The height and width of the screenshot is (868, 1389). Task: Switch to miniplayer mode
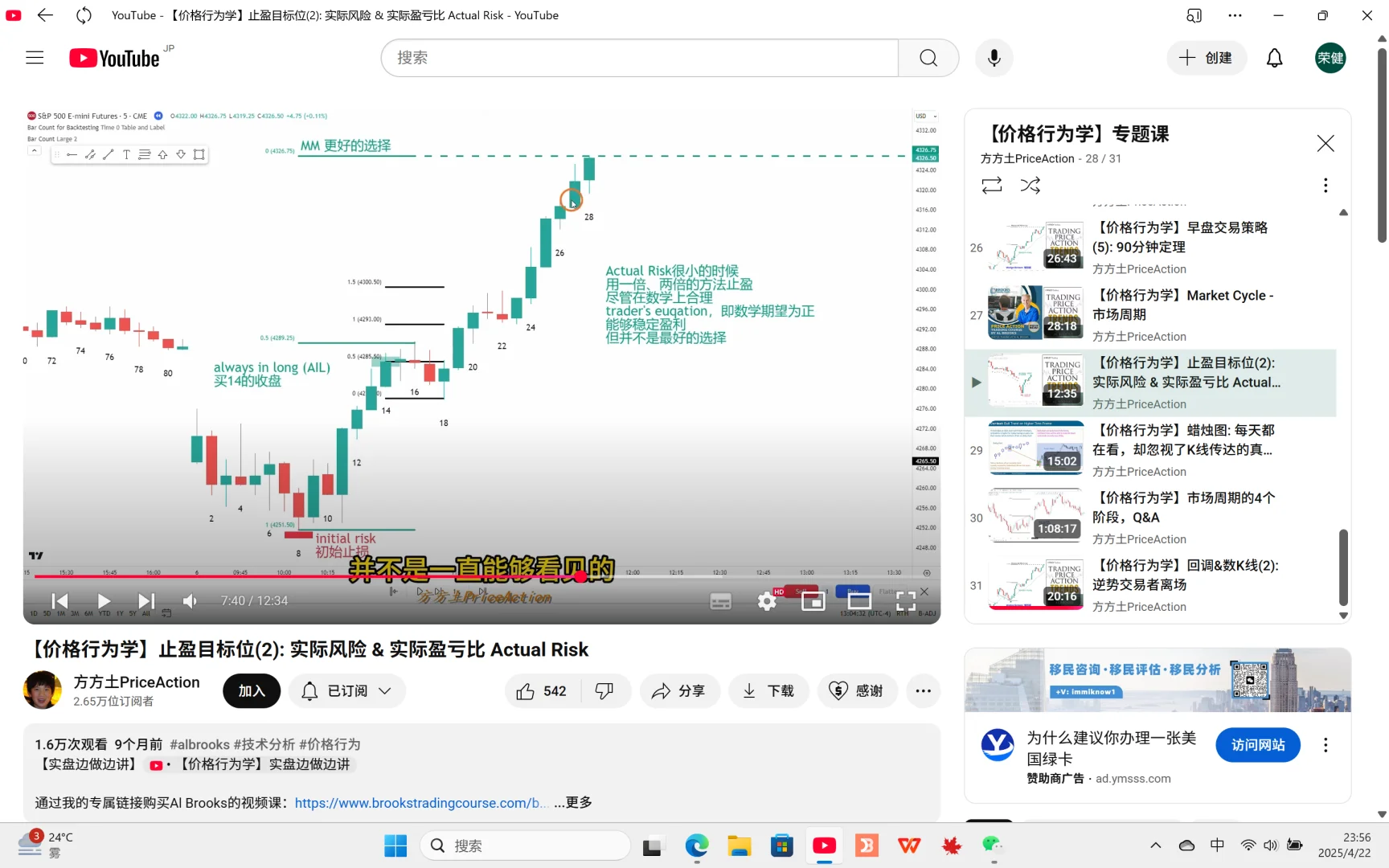pos(813,601)
